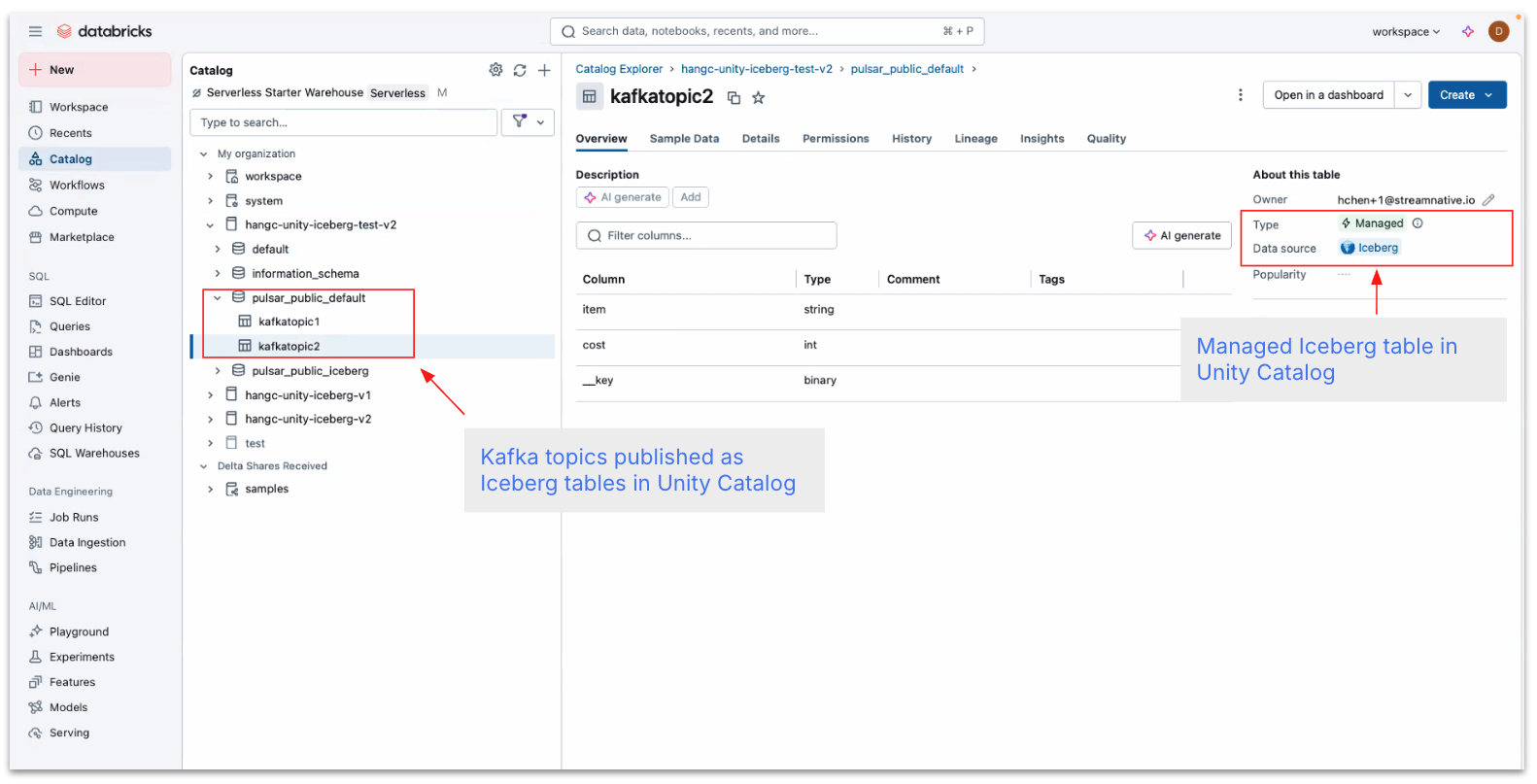Click the plus icon to add catalog

pyautogui.click(x=544, y=70)
